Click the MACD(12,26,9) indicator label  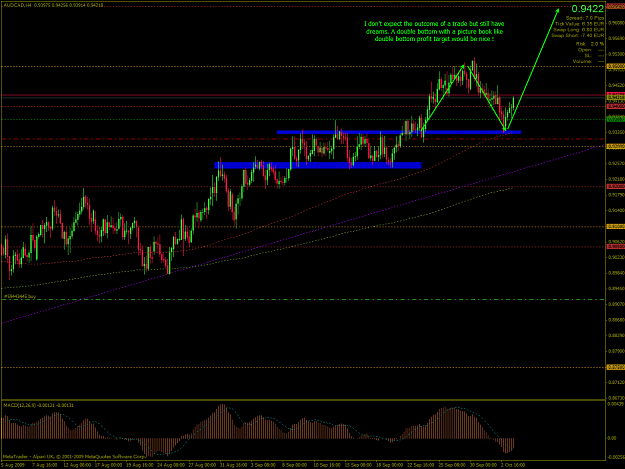click(x=39, y=405)
